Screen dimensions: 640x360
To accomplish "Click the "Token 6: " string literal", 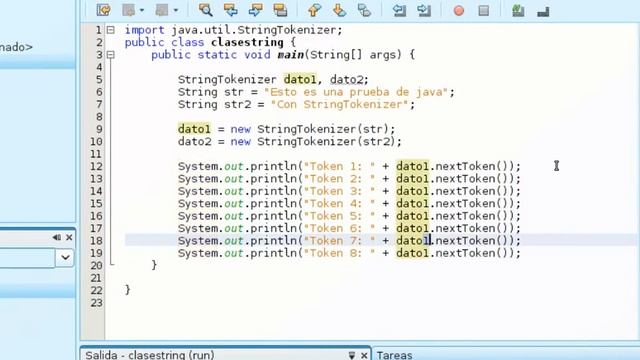I will point(340,228).
